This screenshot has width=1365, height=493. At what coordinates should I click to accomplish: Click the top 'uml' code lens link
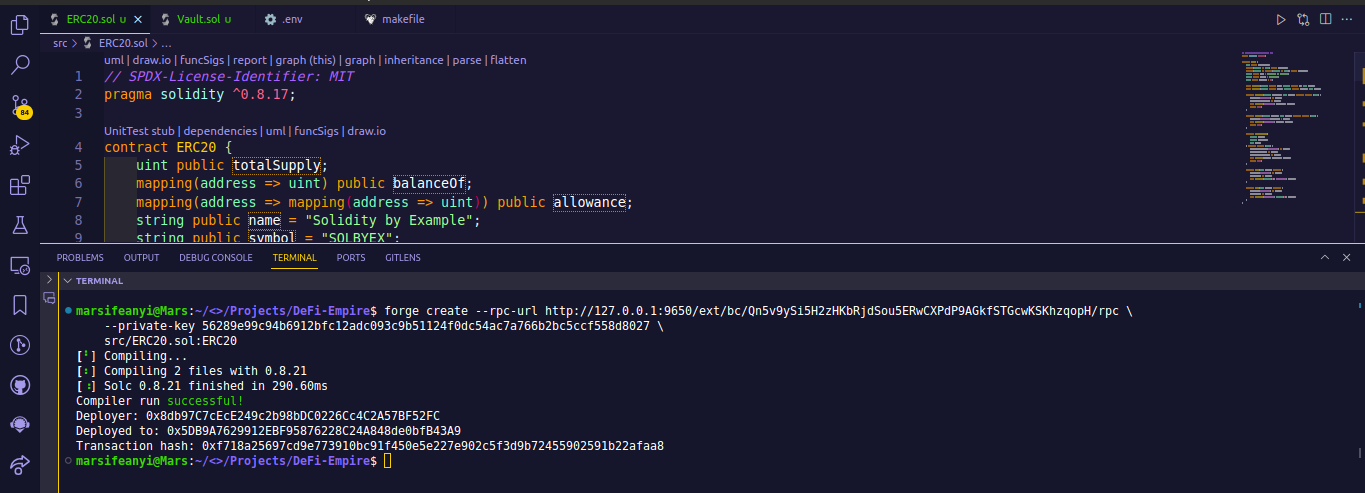[x=114, y=60]
